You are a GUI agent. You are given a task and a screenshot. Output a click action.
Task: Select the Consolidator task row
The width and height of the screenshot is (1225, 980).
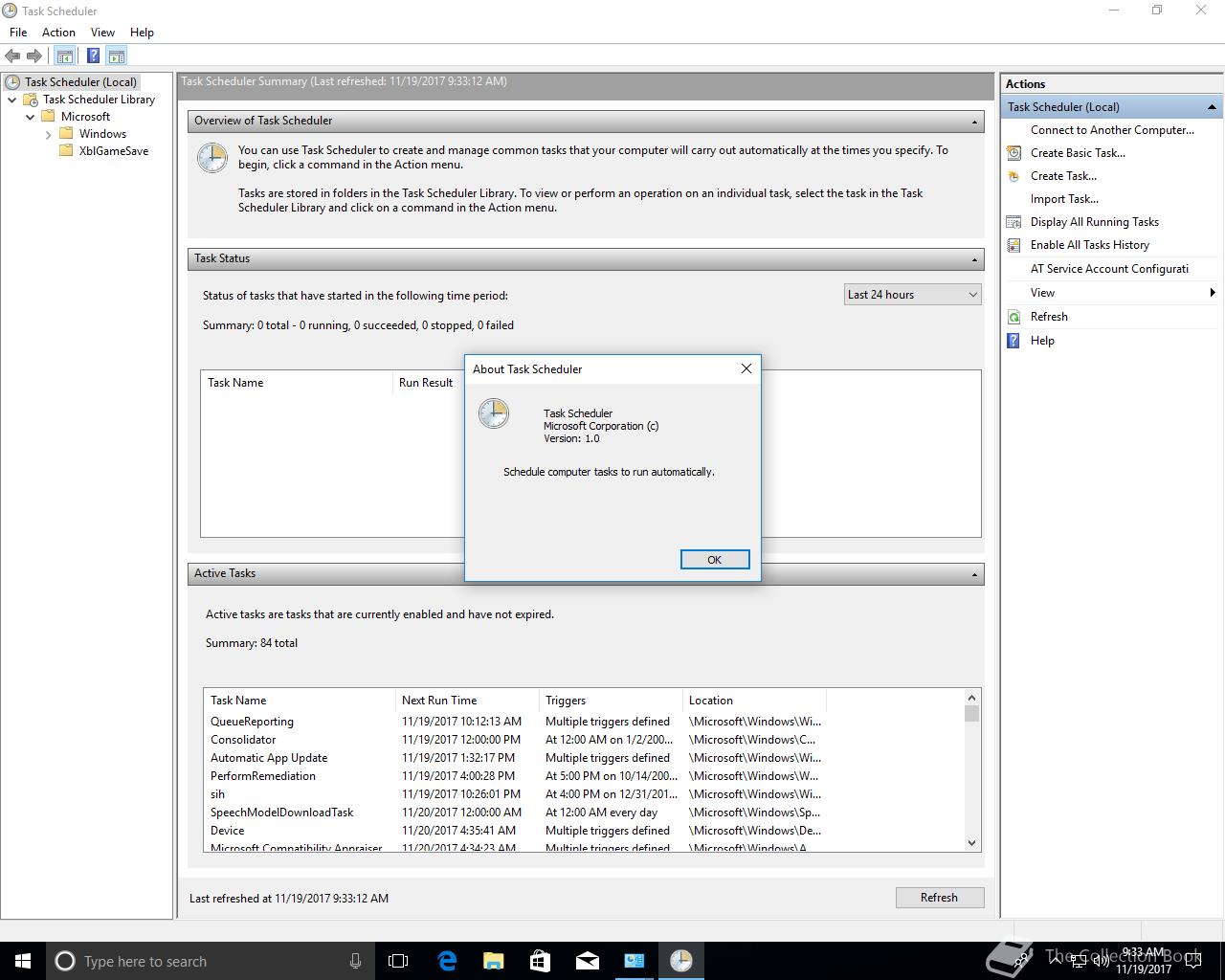515,740
